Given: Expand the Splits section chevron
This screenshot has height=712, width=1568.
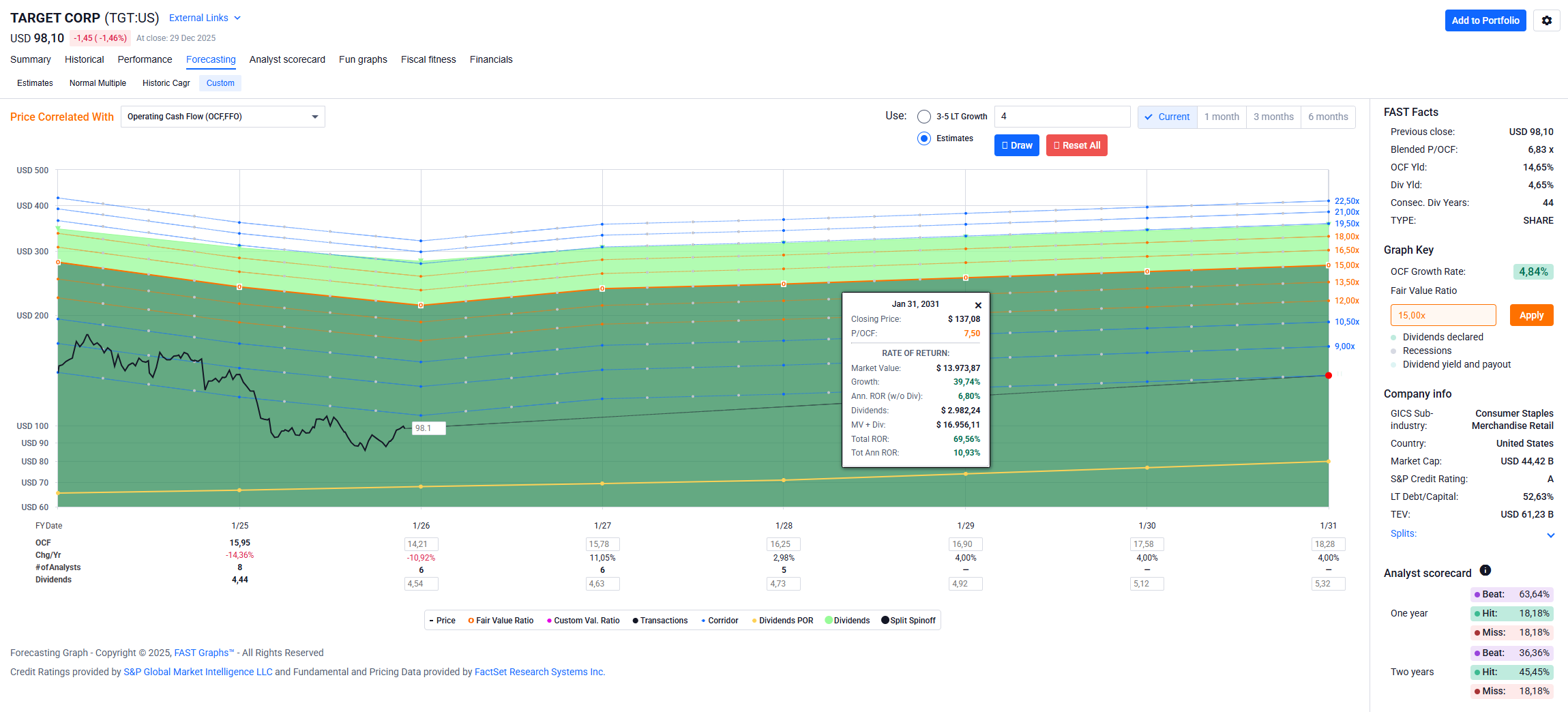Looking at the screenshot, I should (1550, 535).
